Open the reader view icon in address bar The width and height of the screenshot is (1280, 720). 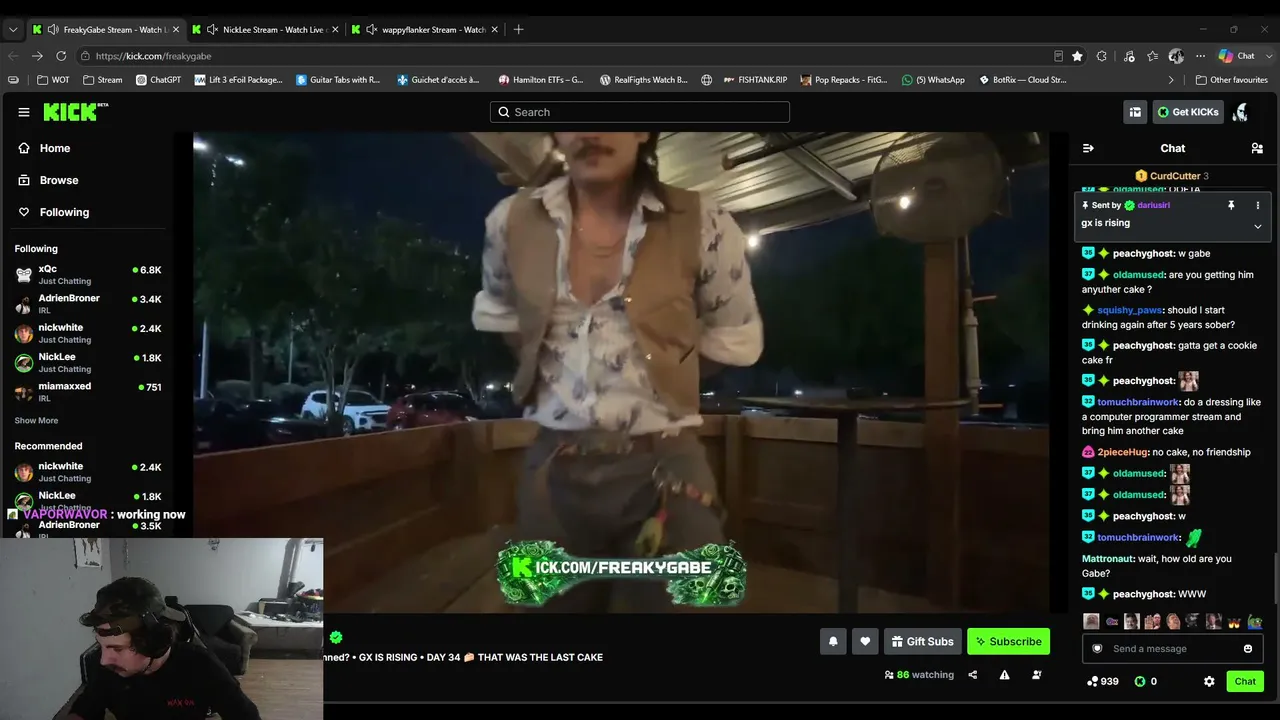pos(1058,56)
